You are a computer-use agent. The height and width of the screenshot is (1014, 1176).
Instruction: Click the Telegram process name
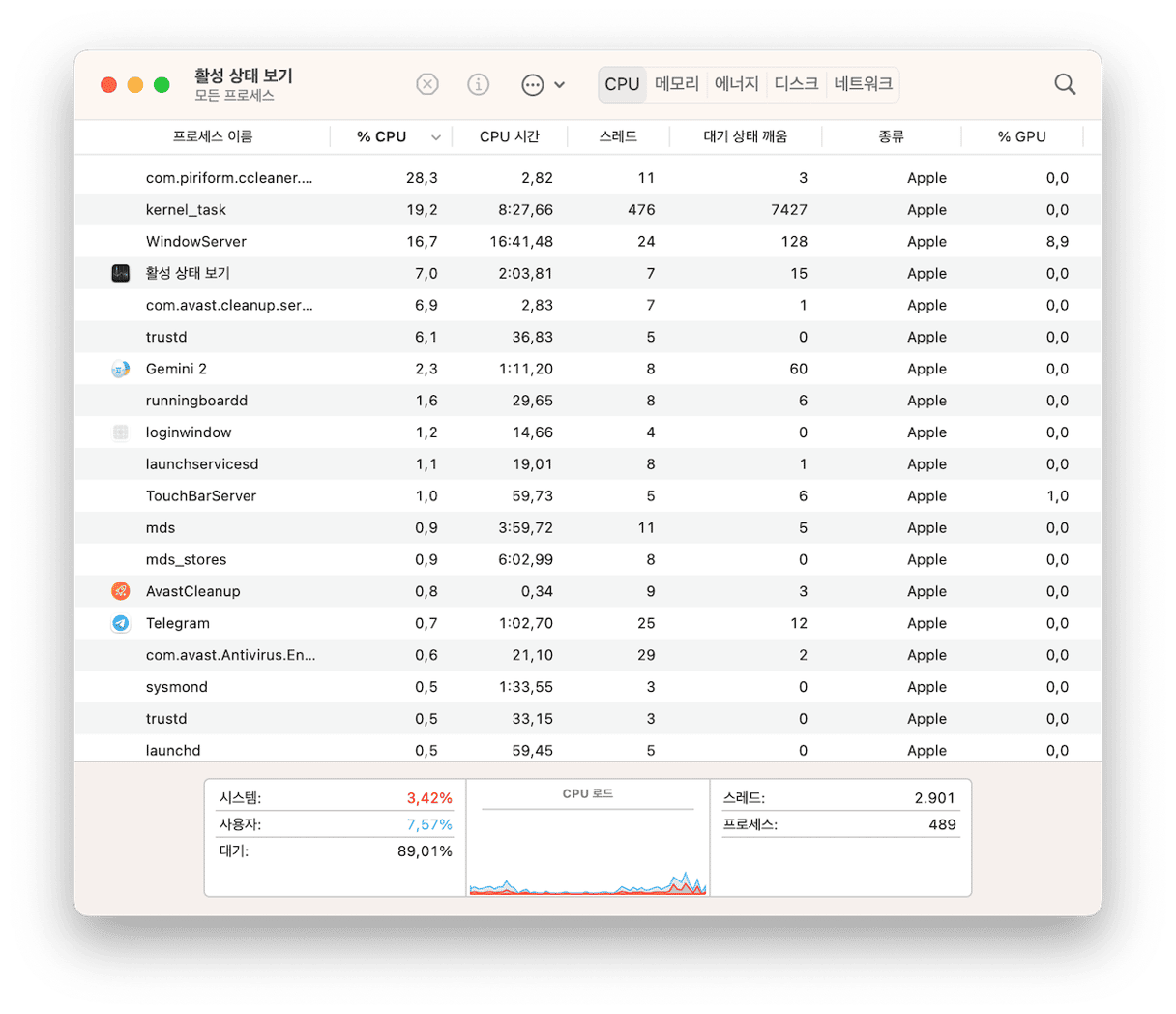(178, 623)
